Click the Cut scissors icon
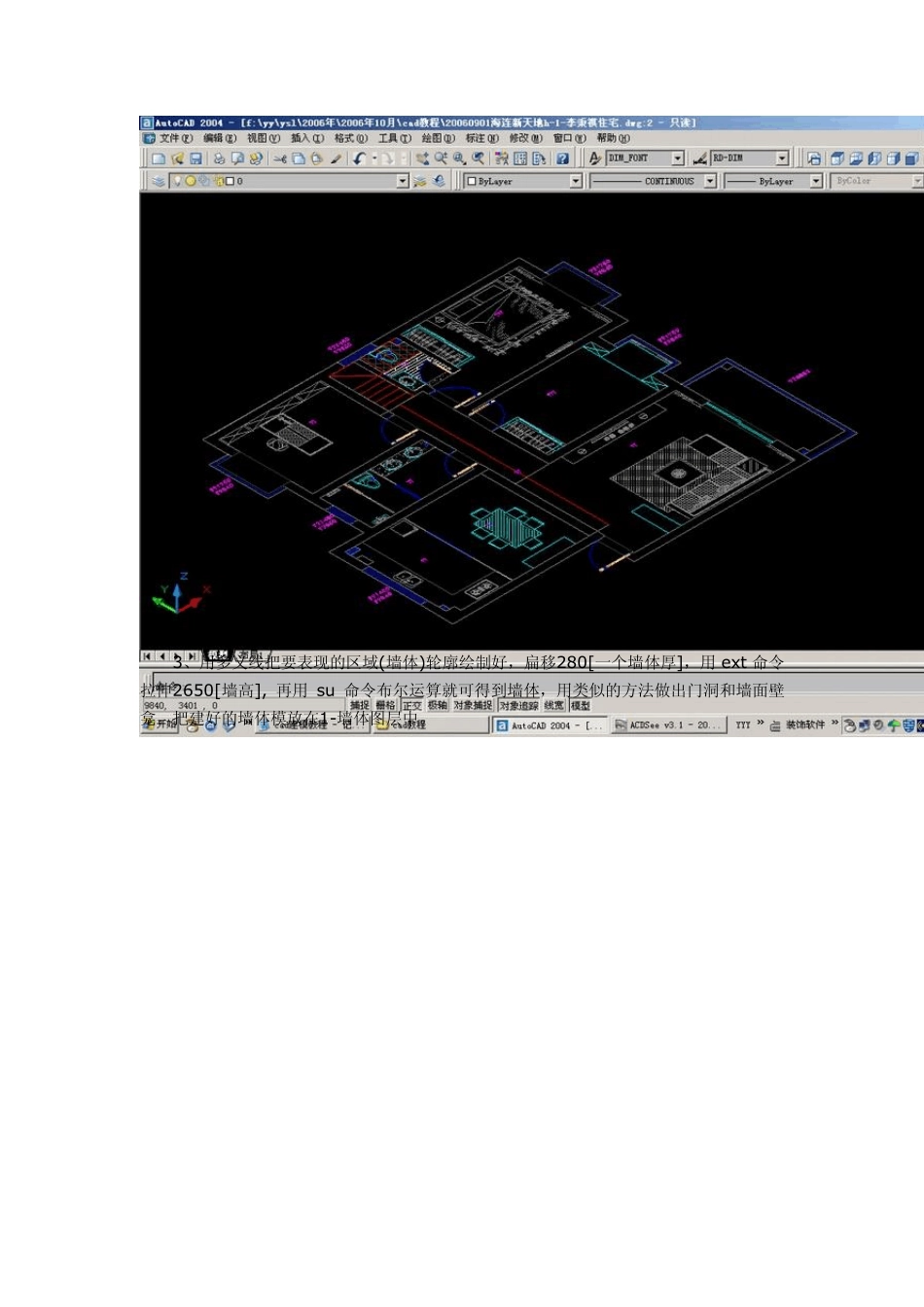Image resolution: width=924 pixels, height=1307 pixels. click(280, 159)
